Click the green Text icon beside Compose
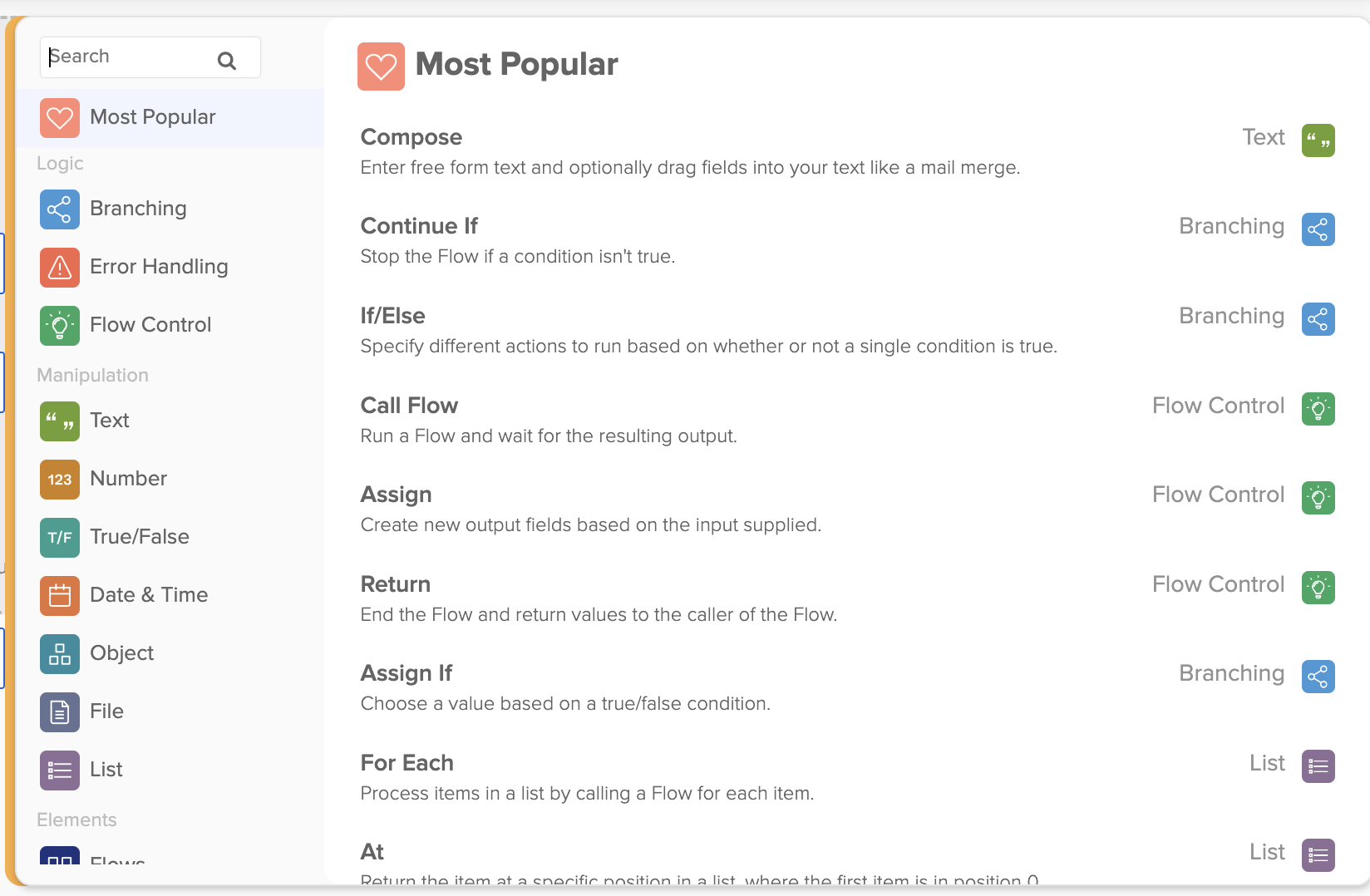This screenshot has height=896, width=1370. (x=1318, y=140)
